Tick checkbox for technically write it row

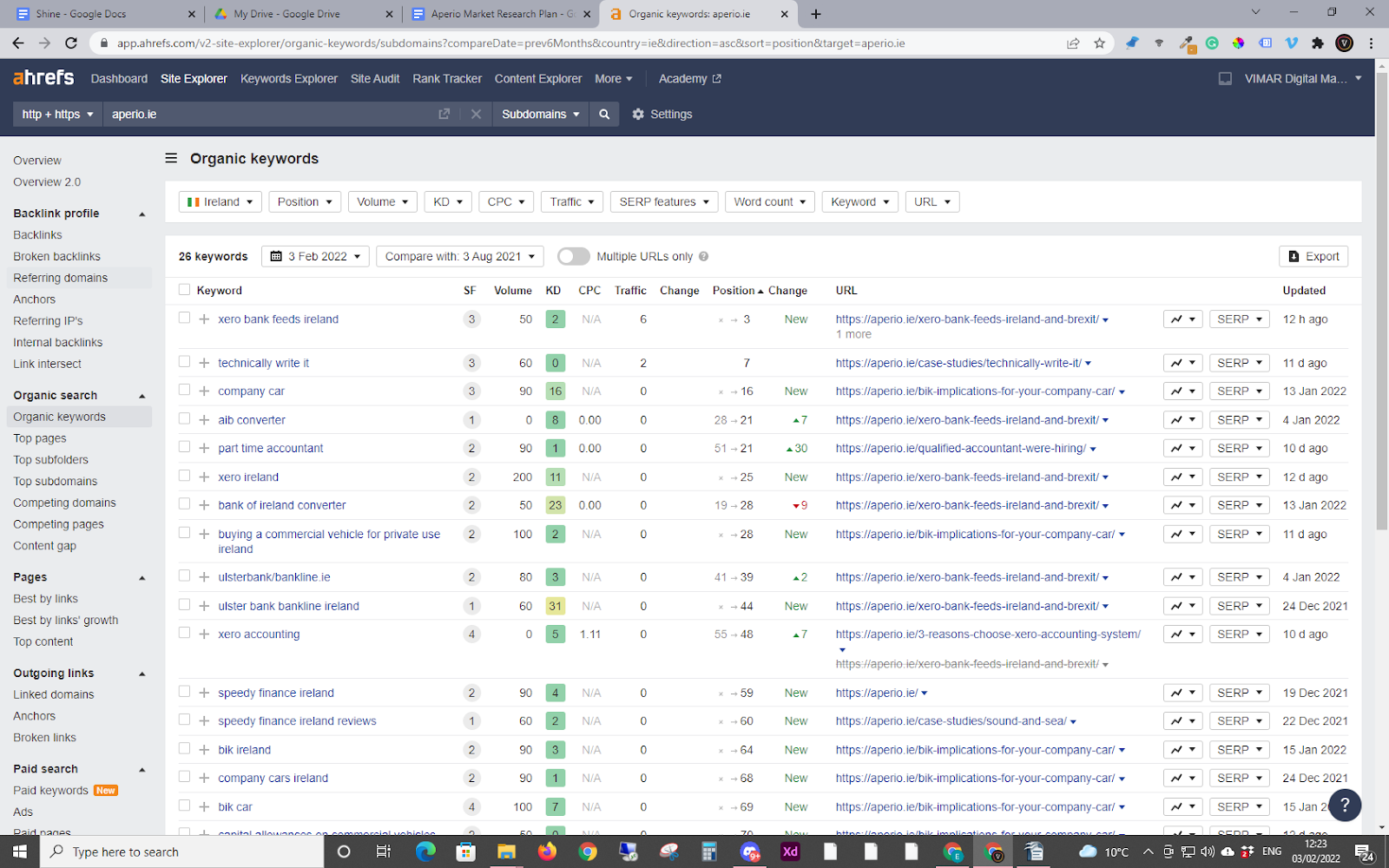pos(184,362)
